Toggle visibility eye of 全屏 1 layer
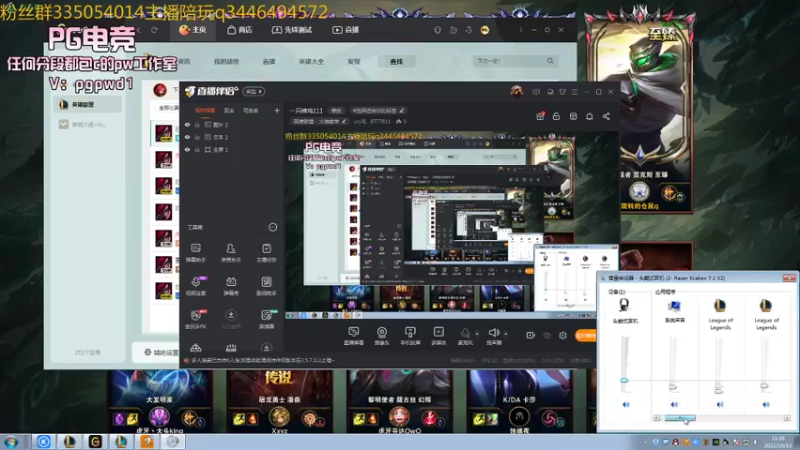The width and height of the screenshot is (800, 450). (x=187, y=149)
